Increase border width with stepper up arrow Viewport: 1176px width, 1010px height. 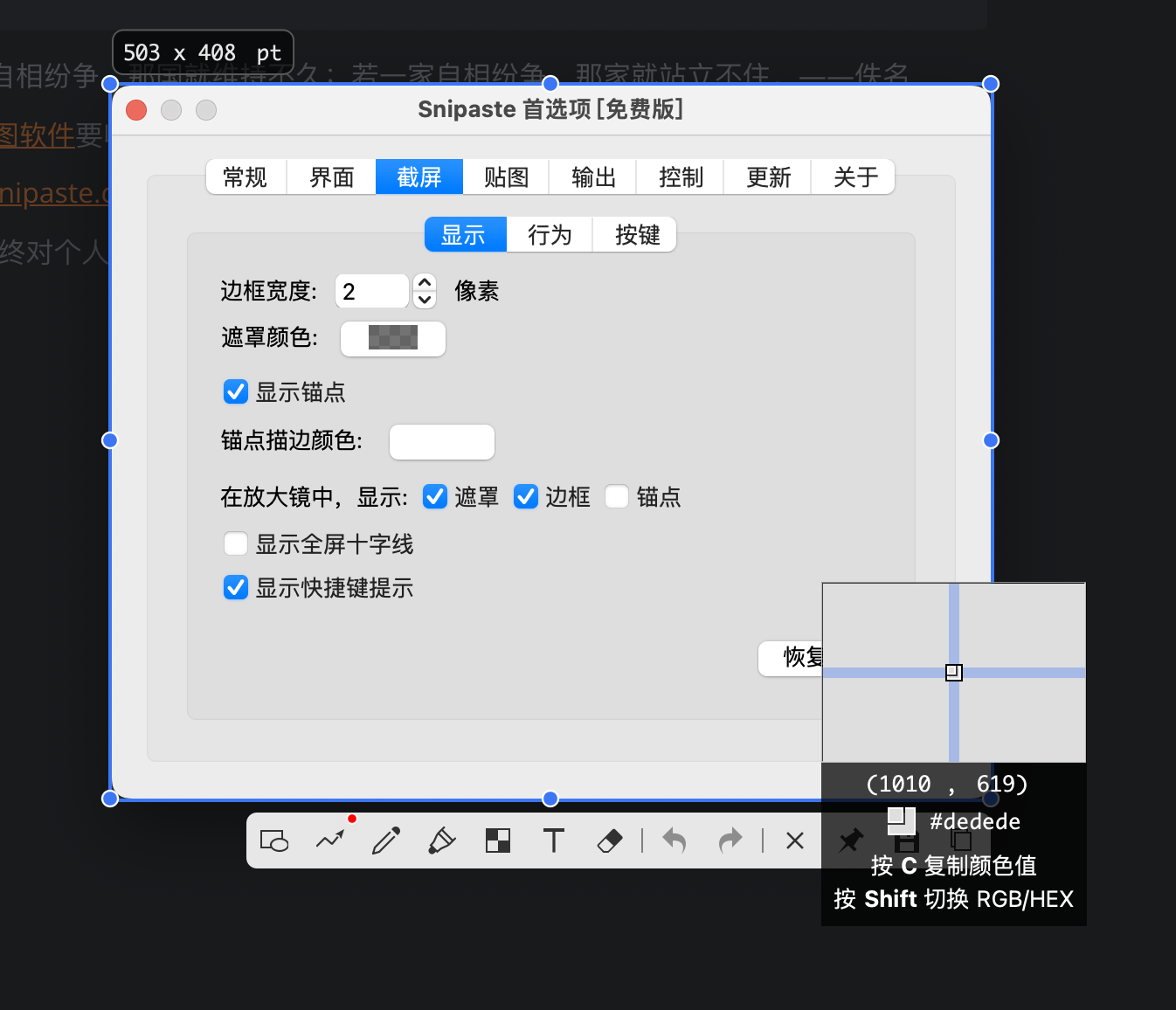(x=425, y=283)
